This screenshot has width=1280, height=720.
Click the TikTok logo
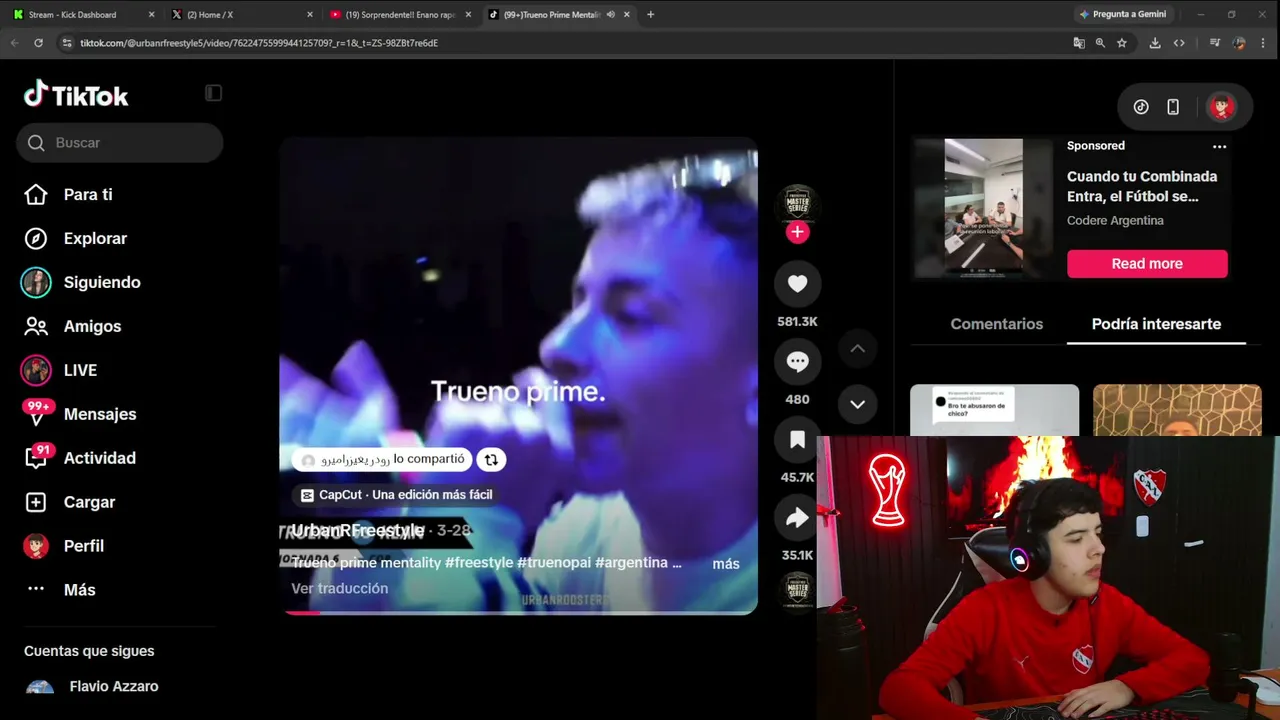click(x=76, y=95)
